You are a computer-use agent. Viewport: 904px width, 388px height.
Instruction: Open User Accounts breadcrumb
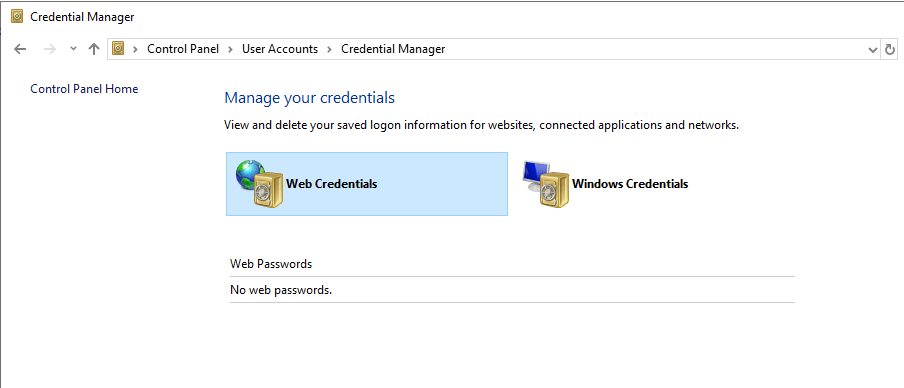[x=280, y=49]
